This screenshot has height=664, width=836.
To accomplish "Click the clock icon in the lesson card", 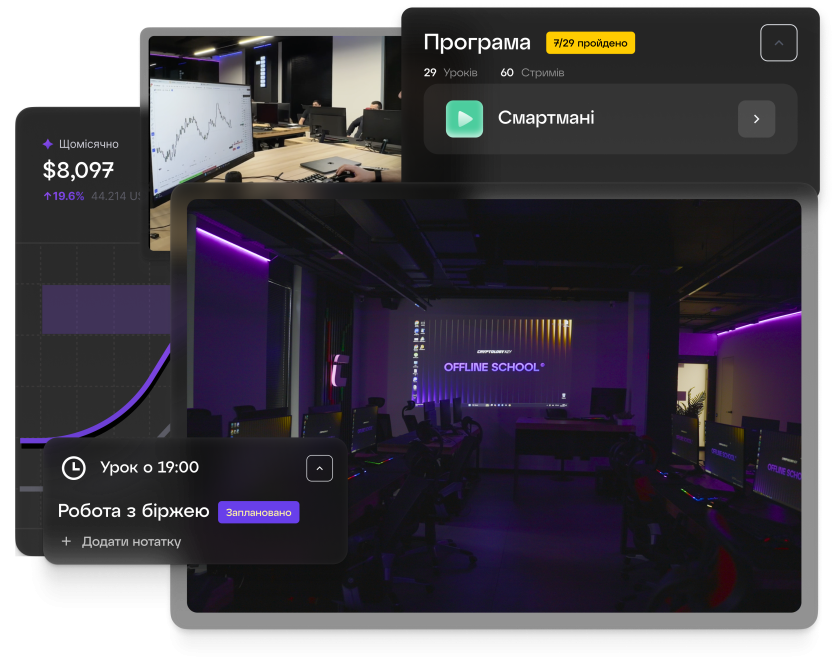I will click(73, 468).
